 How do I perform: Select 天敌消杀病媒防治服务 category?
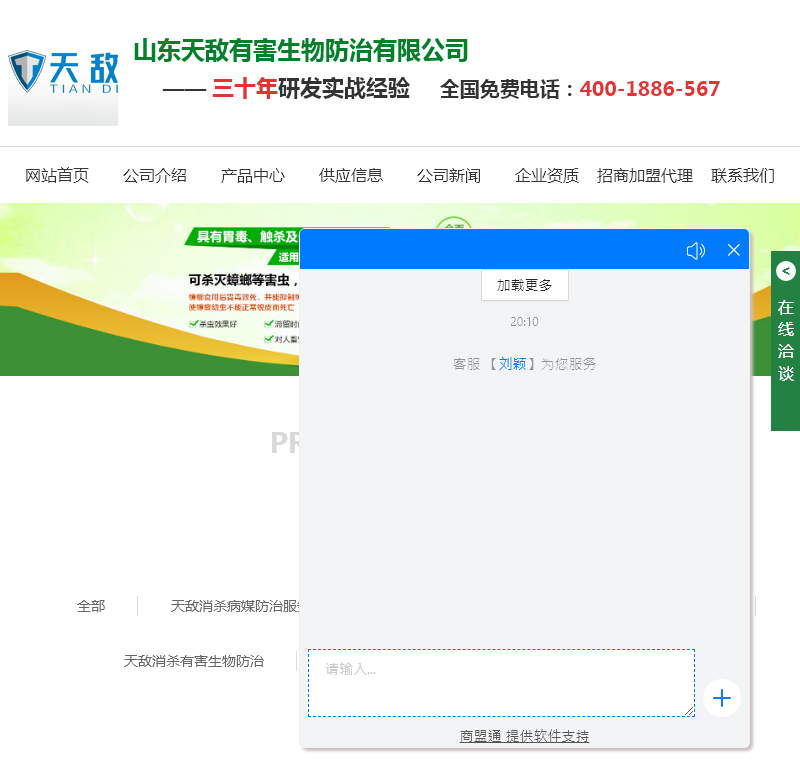click(x=235, y=606)
